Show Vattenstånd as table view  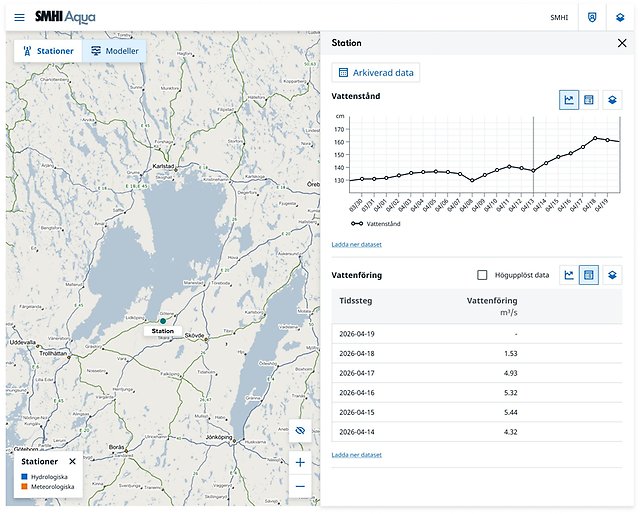[x=589, y=100]
